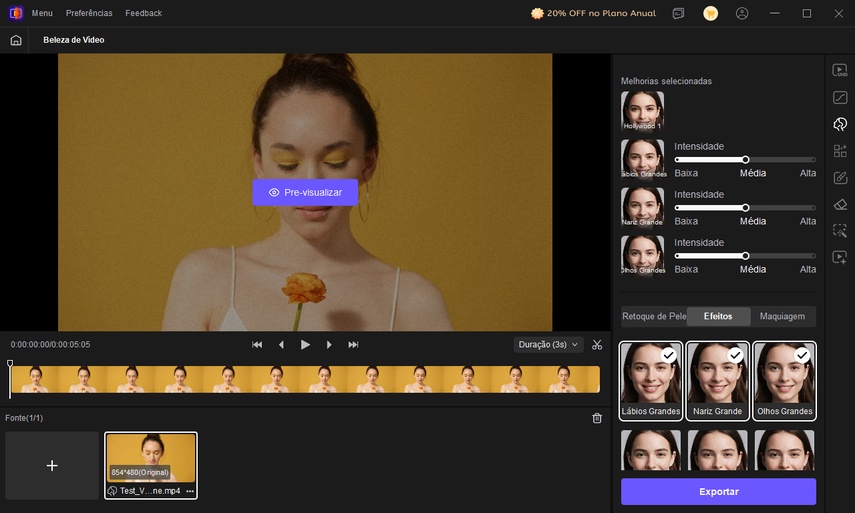Deselect the Lábios Grandes effect checkmark
This screenshot has height=513, width=855.
(x=669, y=355)
